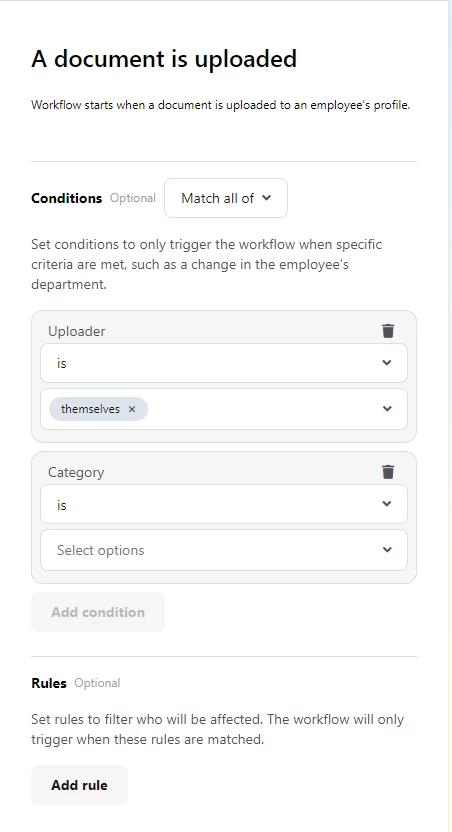Delete the Uploader condition with trash icon
The image size is (452, 832).
[388, 331]
